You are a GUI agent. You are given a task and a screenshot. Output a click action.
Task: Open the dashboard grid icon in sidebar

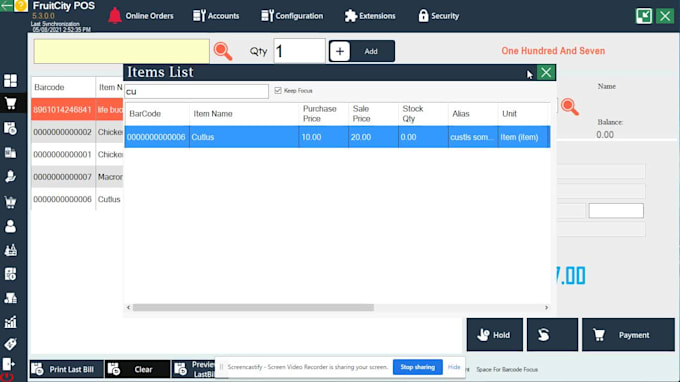tap(10, 81)
